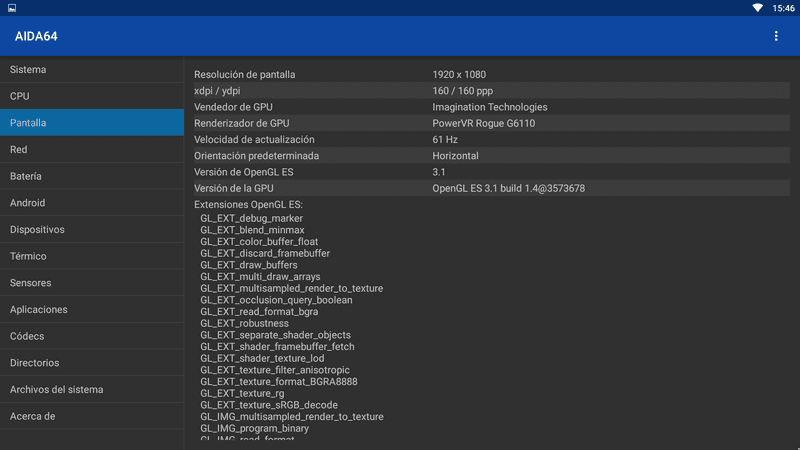Open the Sistema section
The width and height of the screenshot is (800, 450).
coord(92,69)
